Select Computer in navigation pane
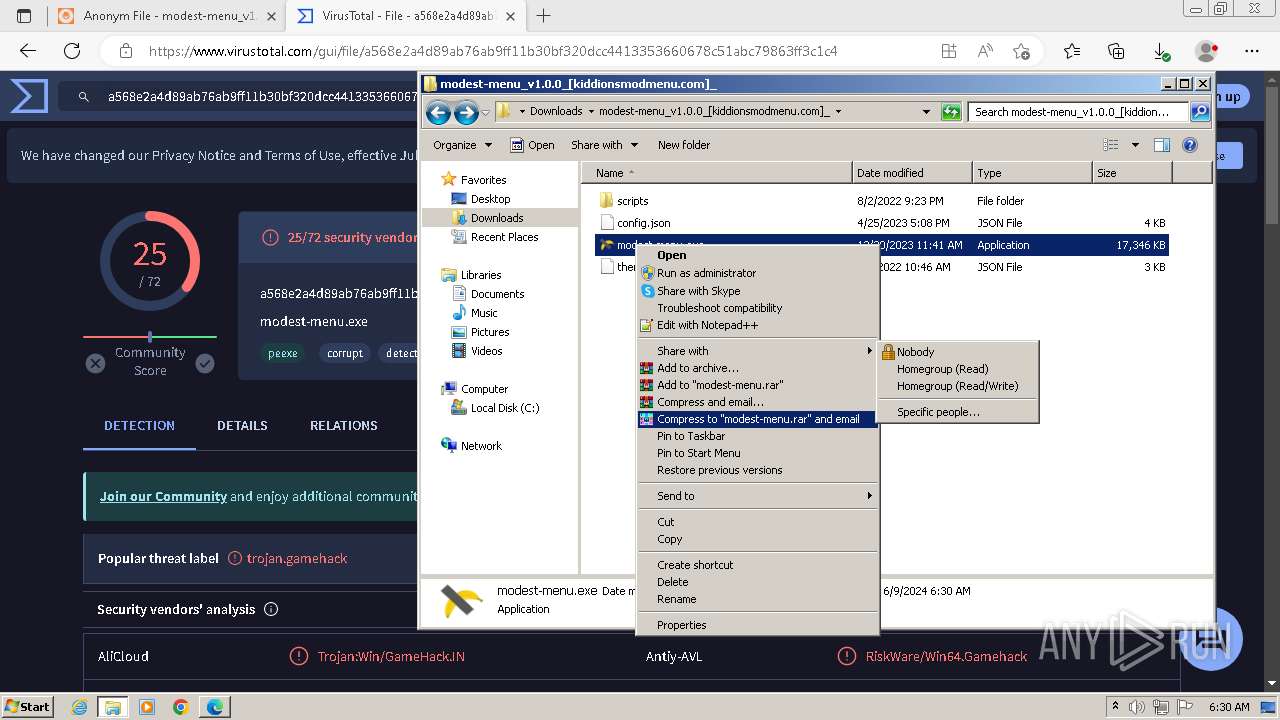The width and height of the screenshot is (1280, 720). pyautogui.click(x=484, y=389)
